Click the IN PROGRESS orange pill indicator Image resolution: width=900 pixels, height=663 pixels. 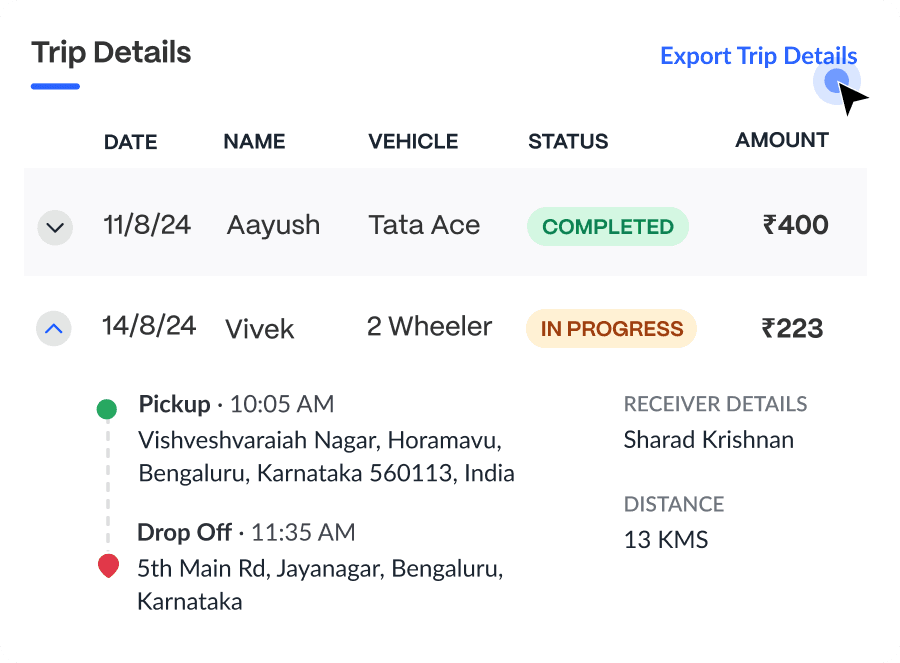click(x=610, y=328)
